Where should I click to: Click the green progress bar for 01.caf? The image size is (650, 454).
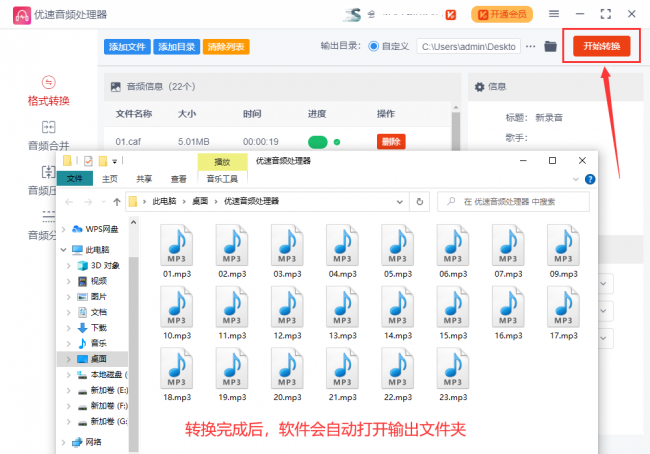(318, 142)
